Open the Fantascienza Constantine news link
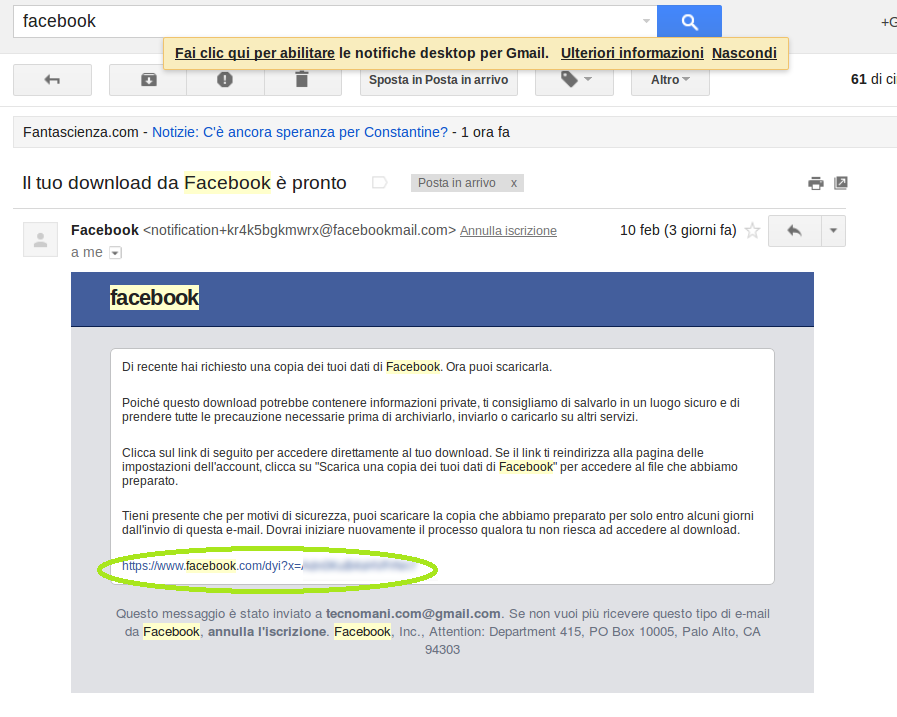897x717 pixels. (x=300, y=132)
